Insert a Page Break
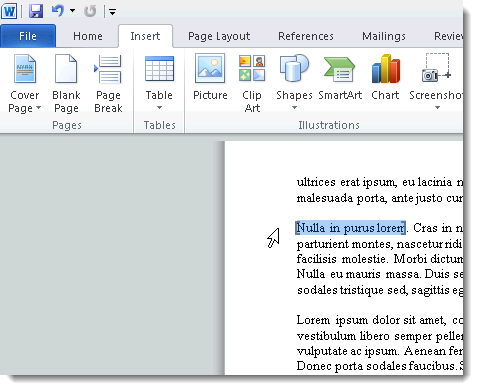This screenshot has height=390, width=478. click(x=108, y=83)
